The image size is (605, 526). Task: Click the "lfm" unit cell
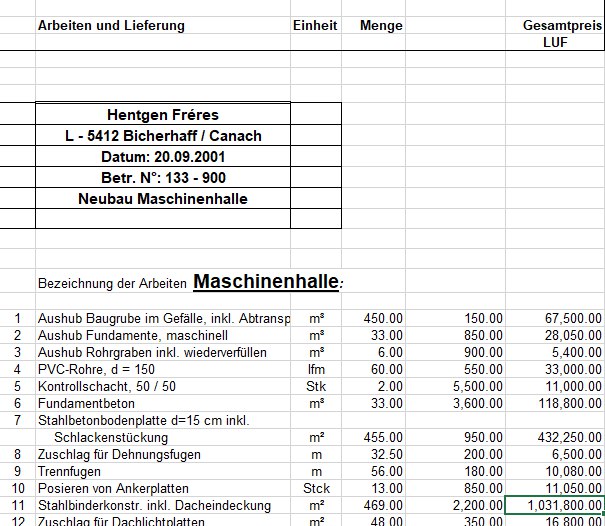(x=316, y=369)
